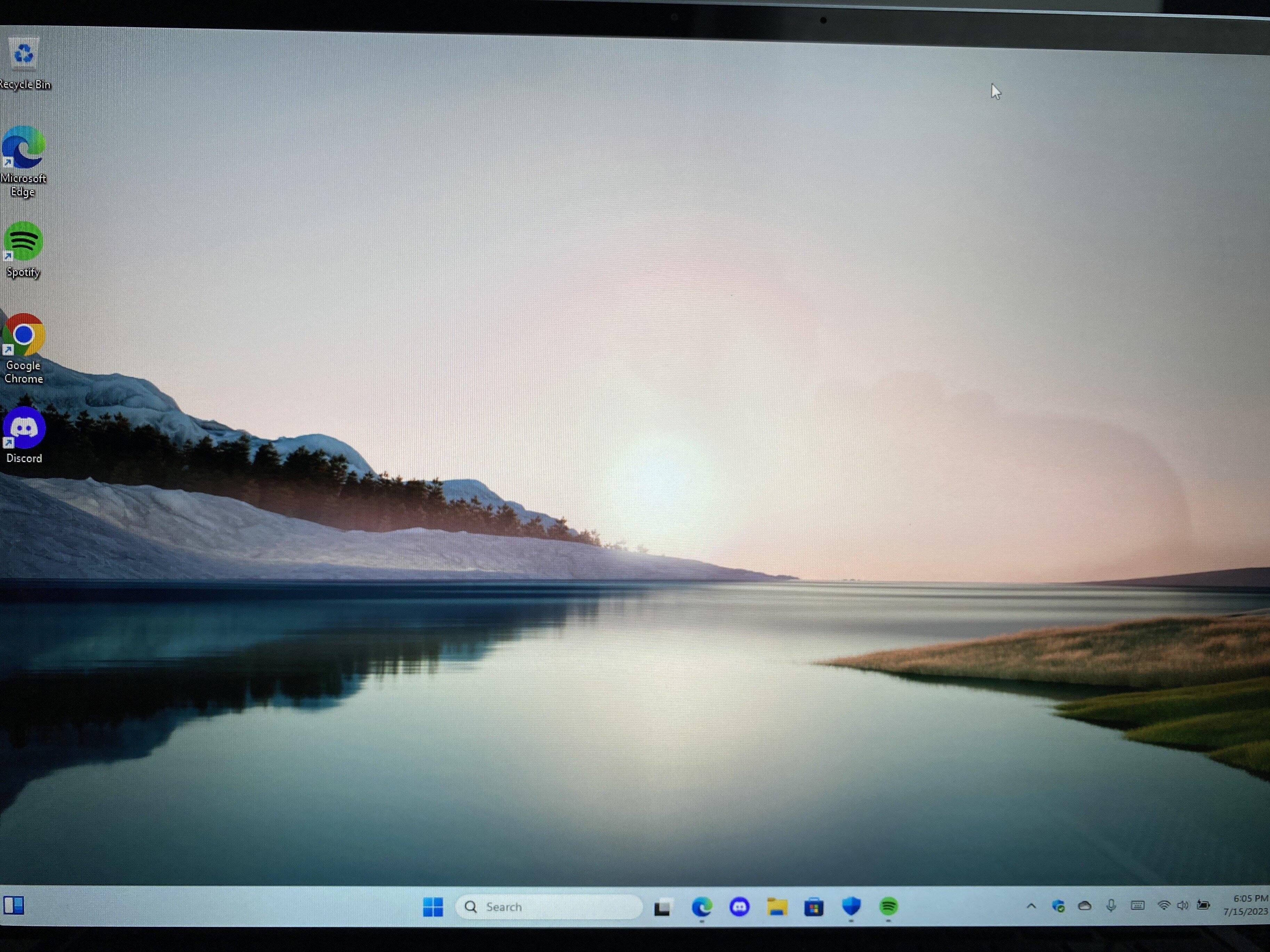
Task: Open the Recycle Bin desktop icon
Action: [24, 55]
